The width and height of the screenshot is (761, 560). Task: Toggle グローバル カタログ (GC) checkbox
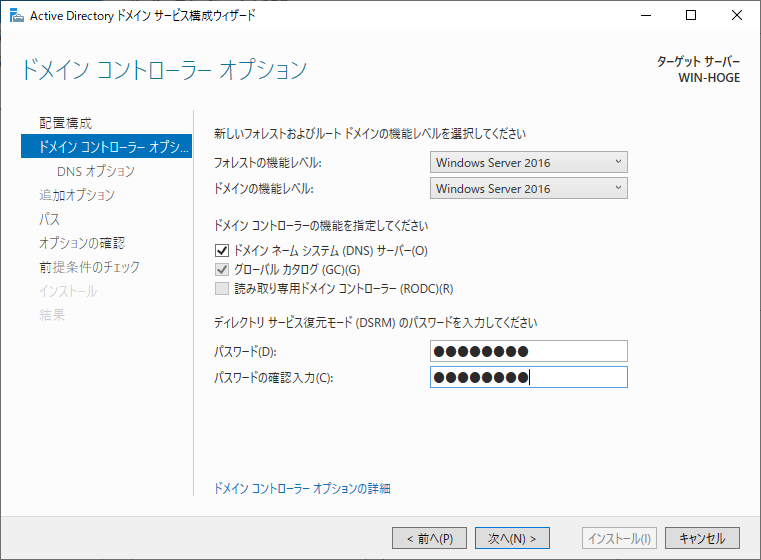tap(222, 269)
